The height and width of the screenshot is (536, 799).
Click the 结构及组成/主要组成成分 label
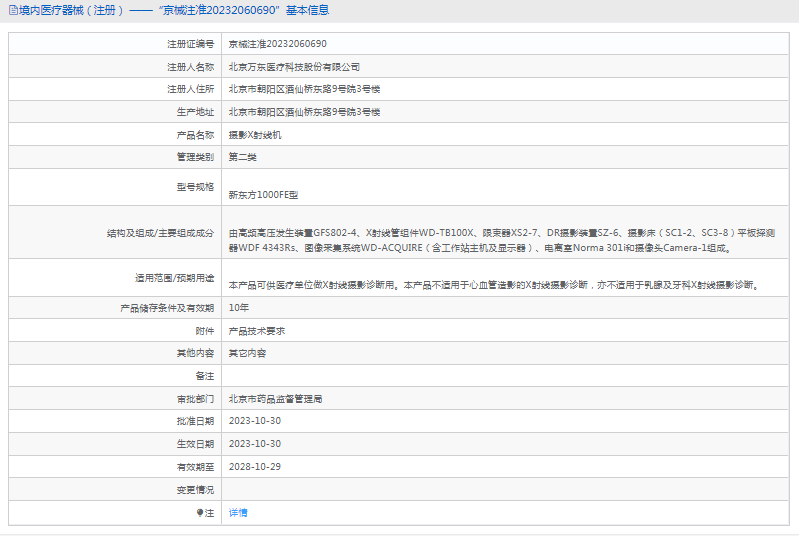pos(161,233)
